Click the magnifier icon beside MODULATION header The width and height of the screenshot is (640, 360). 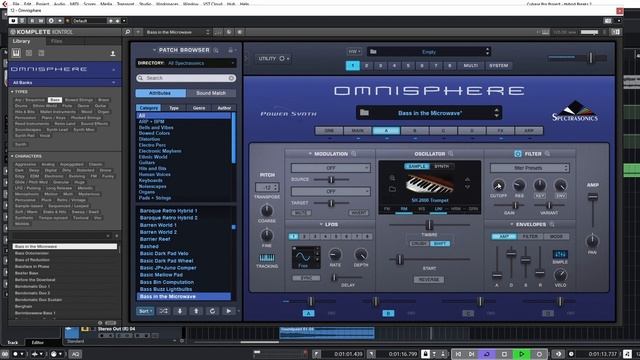[354, 154]
